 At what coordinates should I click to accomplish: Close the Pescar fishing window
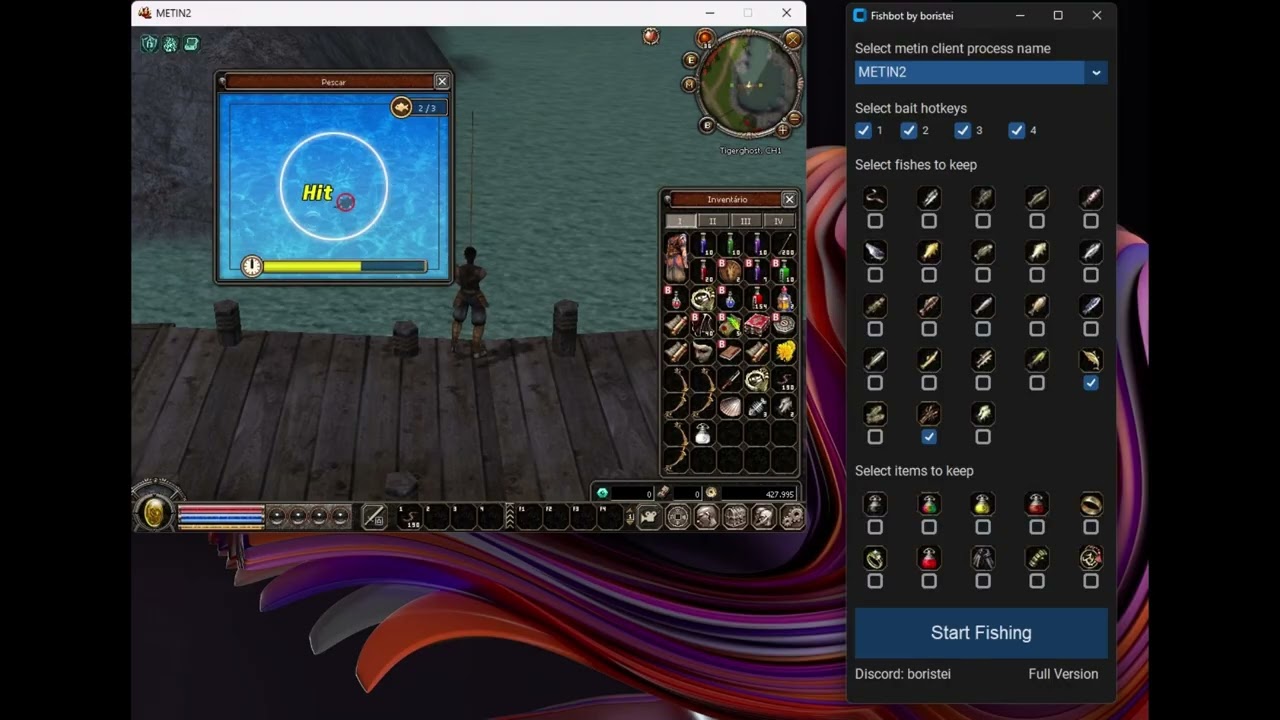coord(442,81)
